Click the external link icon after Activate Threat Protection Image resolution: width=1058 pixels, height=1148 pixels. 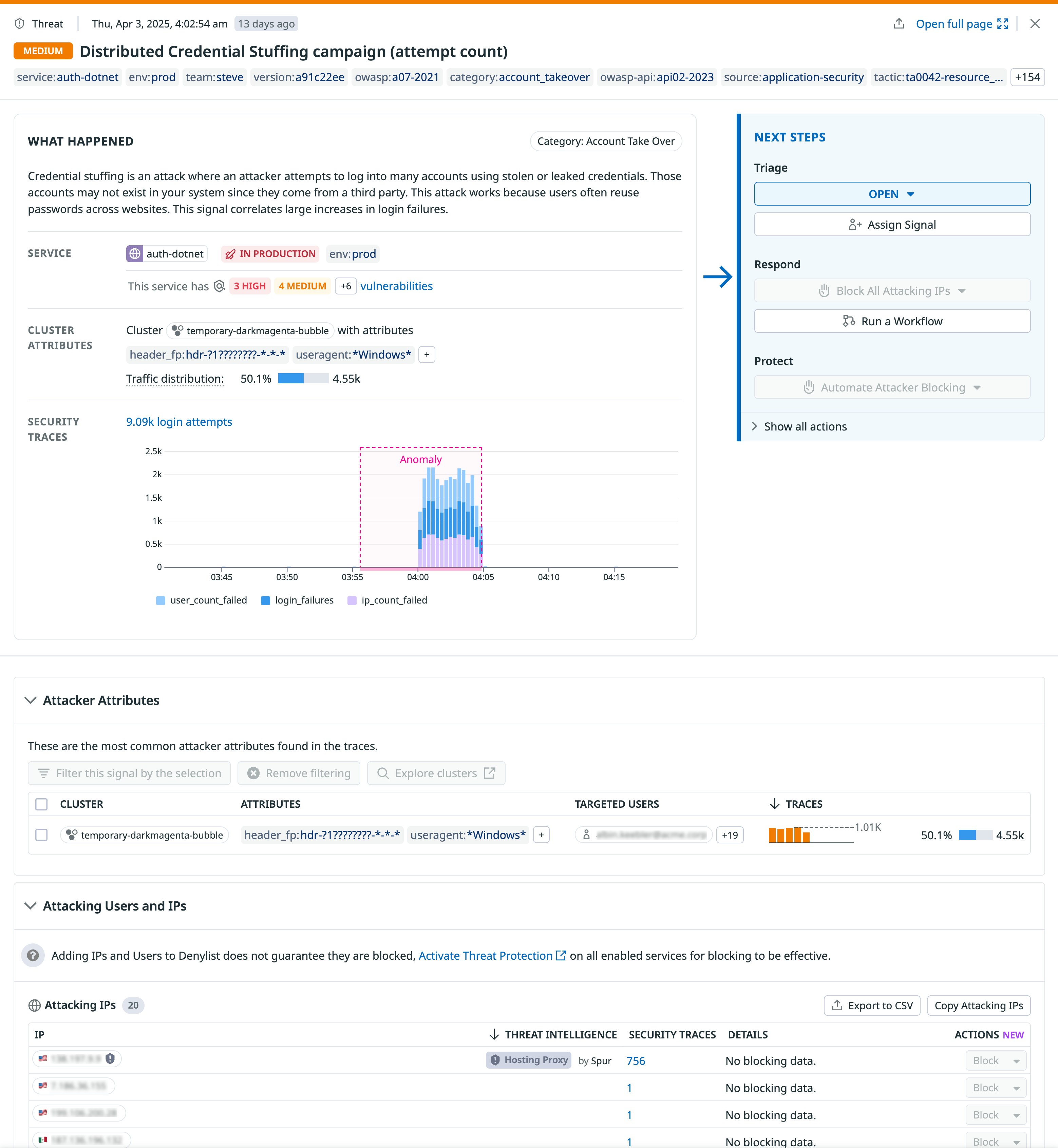point(561,955)
